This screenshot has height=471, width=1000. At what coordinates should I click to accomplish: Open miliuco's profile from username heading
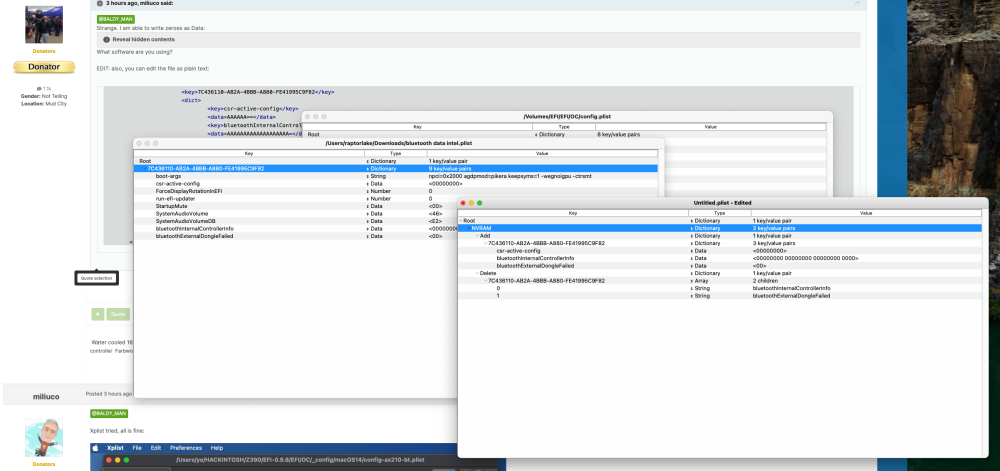pos(46,396)
